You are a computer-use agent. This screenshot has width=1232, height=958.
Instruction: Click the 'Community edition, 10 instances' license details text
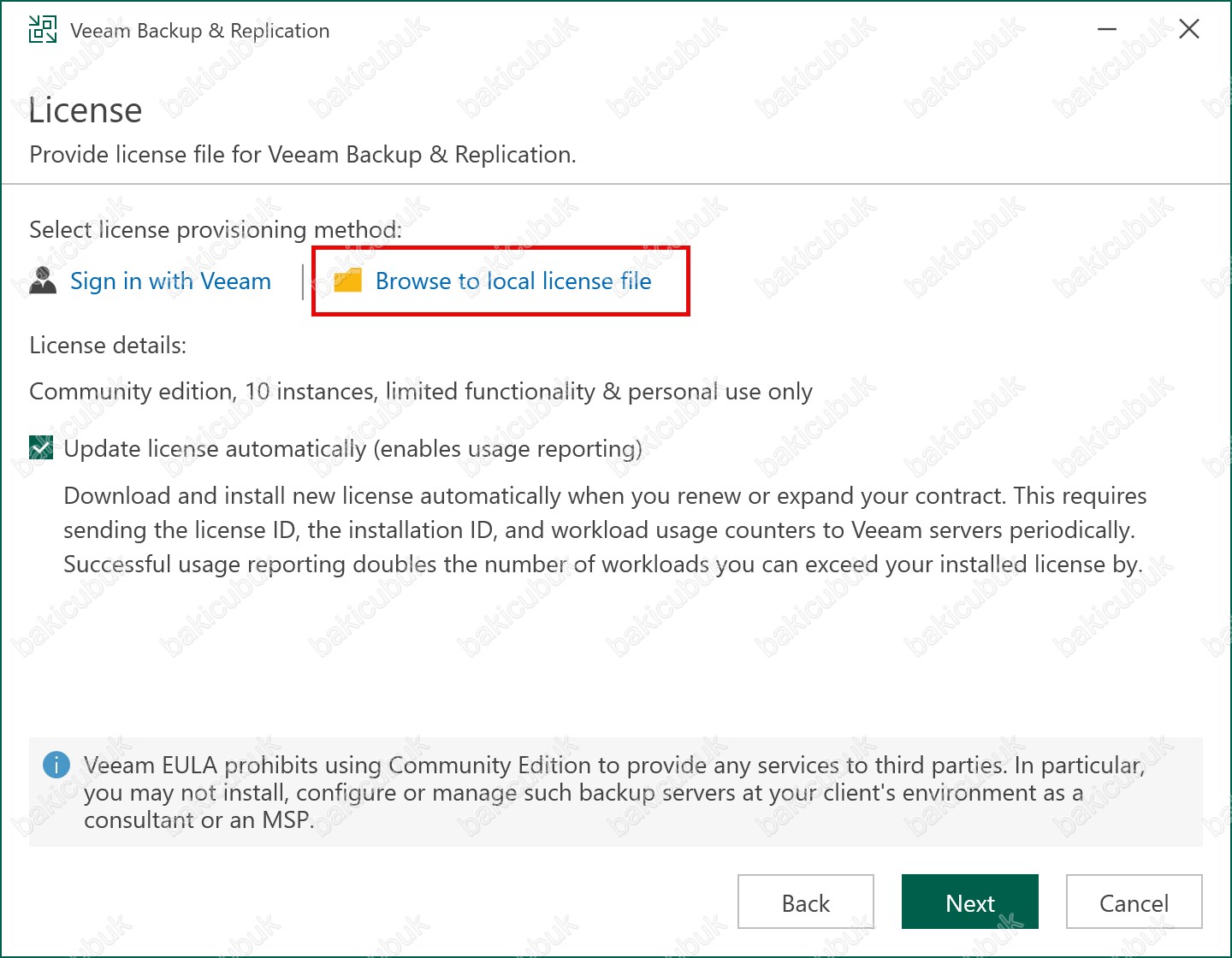421,392
